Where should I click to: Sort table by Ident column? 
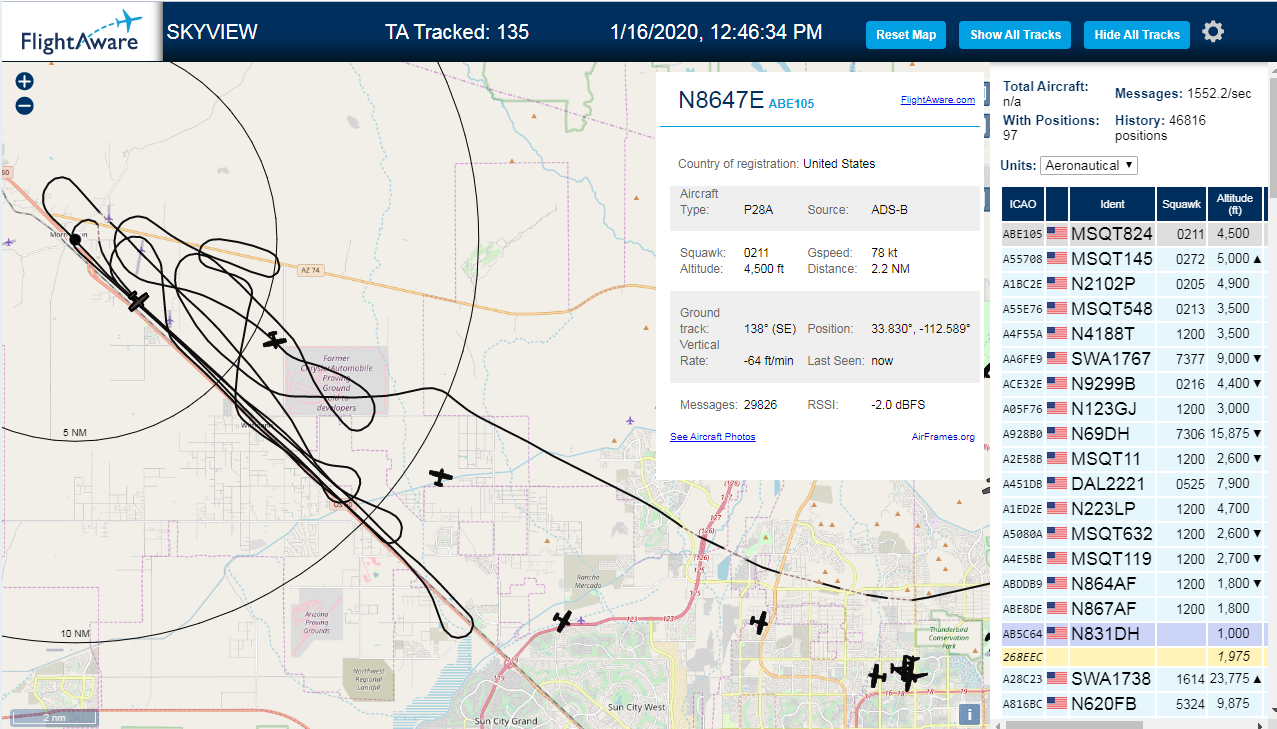click(1112, 204)
